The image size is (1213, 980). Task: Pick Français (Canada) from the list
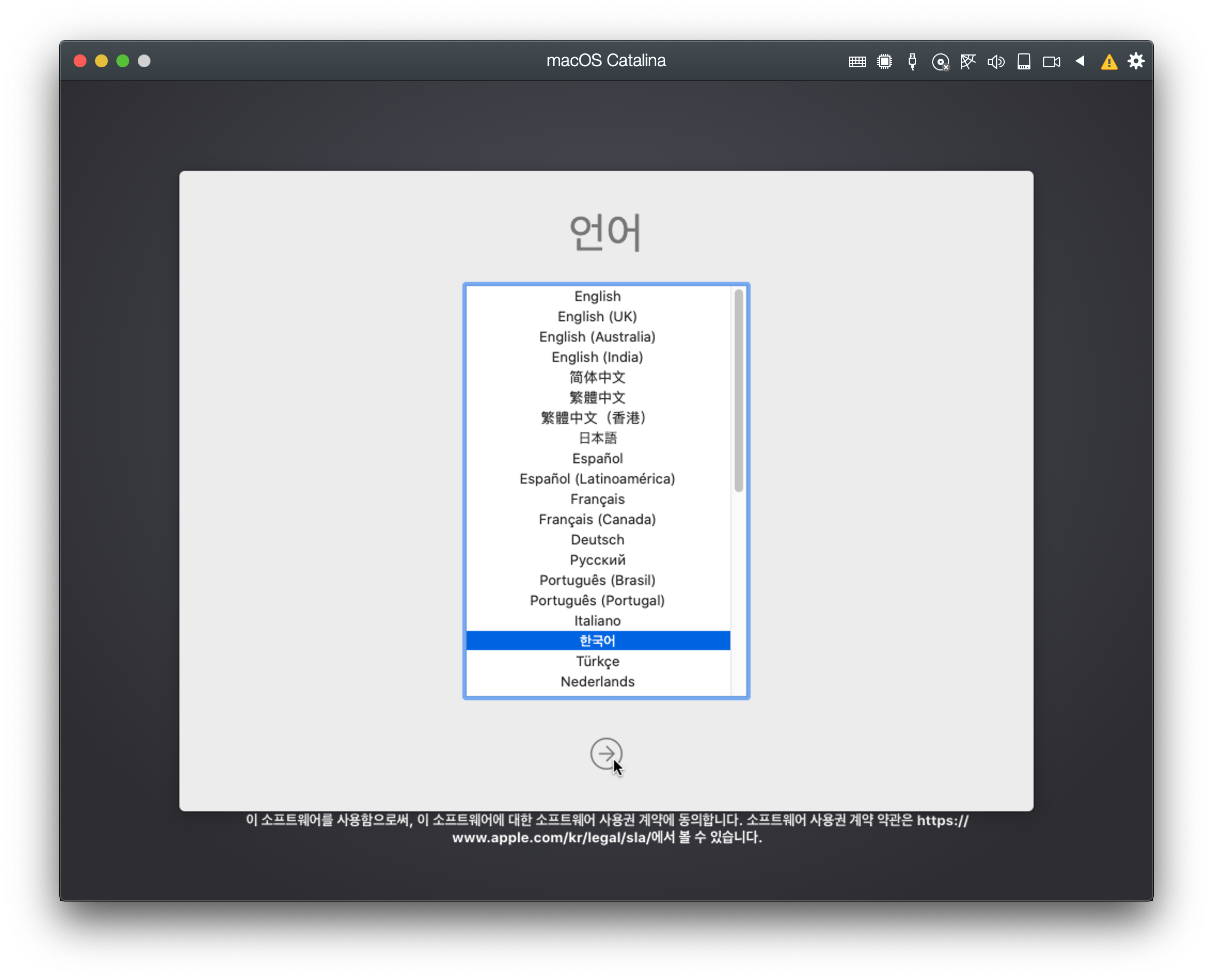tap(597, 519)
